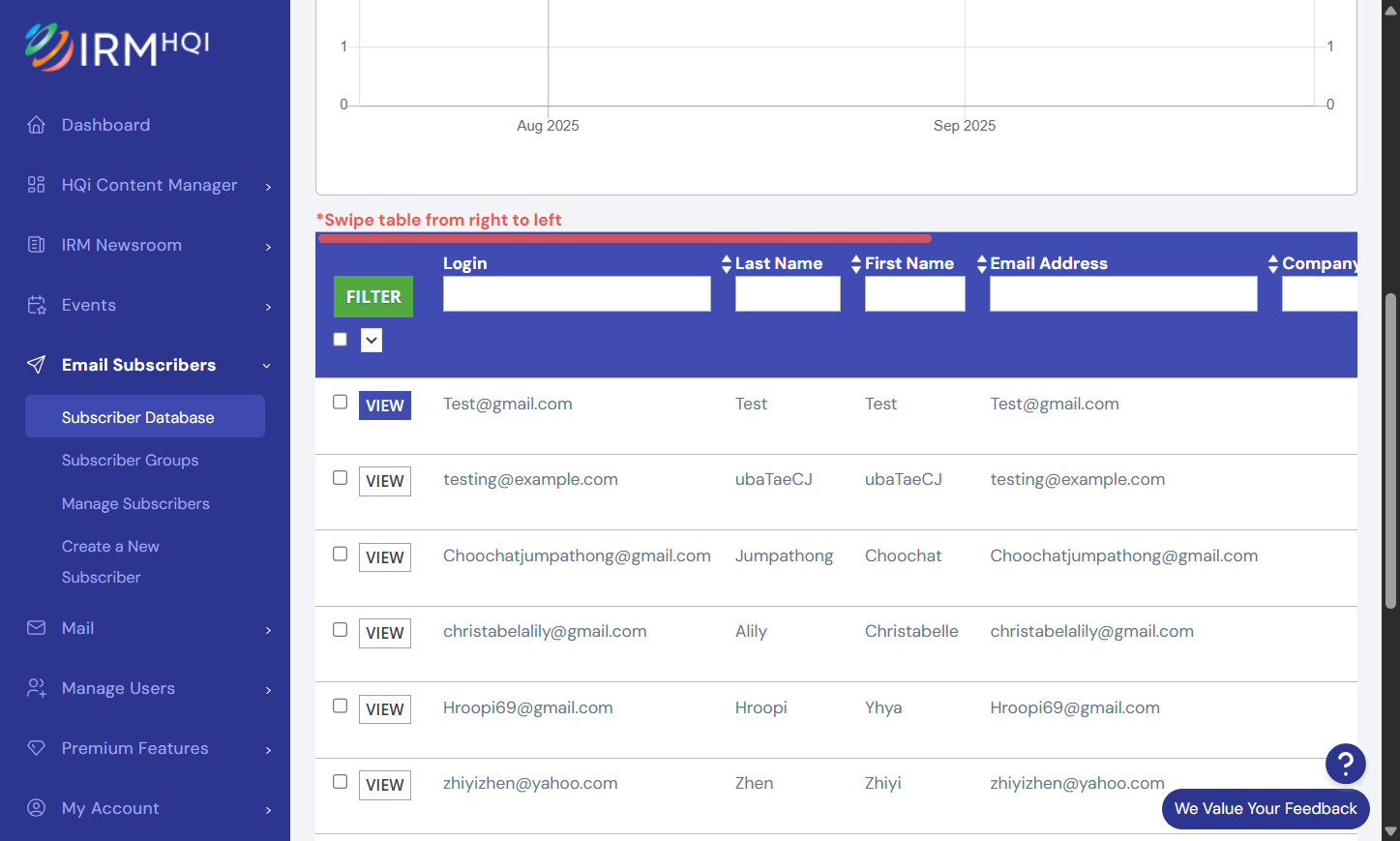The height and width of the screenshot is (841, 1400).
Task: Expand the HQi Content Manager submenu chevron
Action: 268,187
